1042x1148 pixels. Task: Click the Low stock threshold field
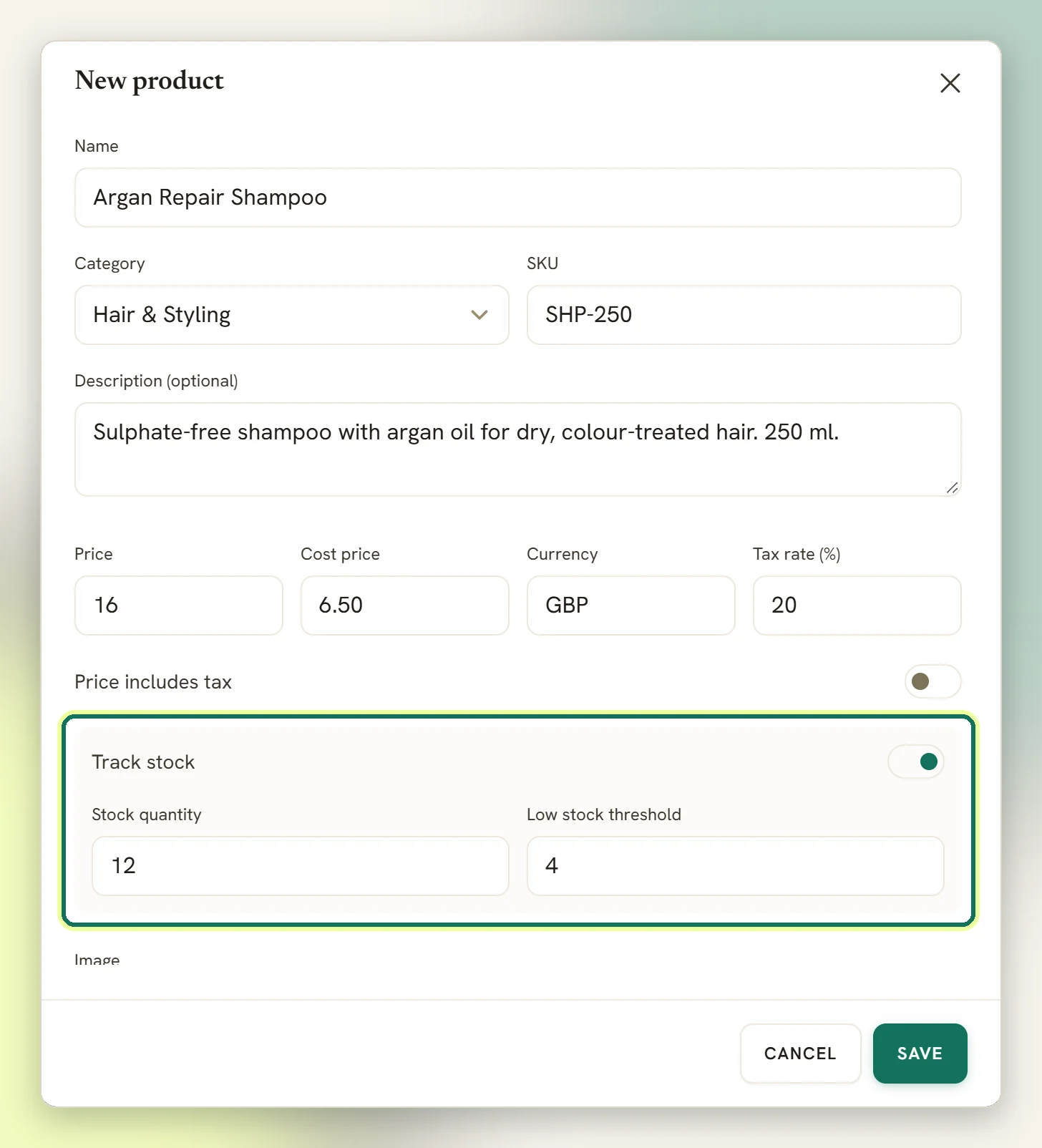[x=735, y=866]
